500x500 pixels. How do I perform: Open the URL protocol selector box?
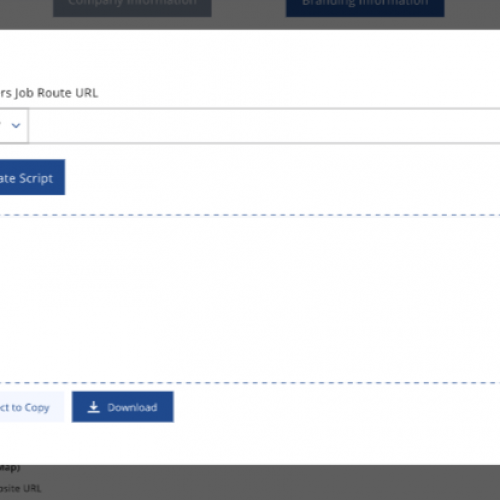pyautogui.click(x=14, y=126)
